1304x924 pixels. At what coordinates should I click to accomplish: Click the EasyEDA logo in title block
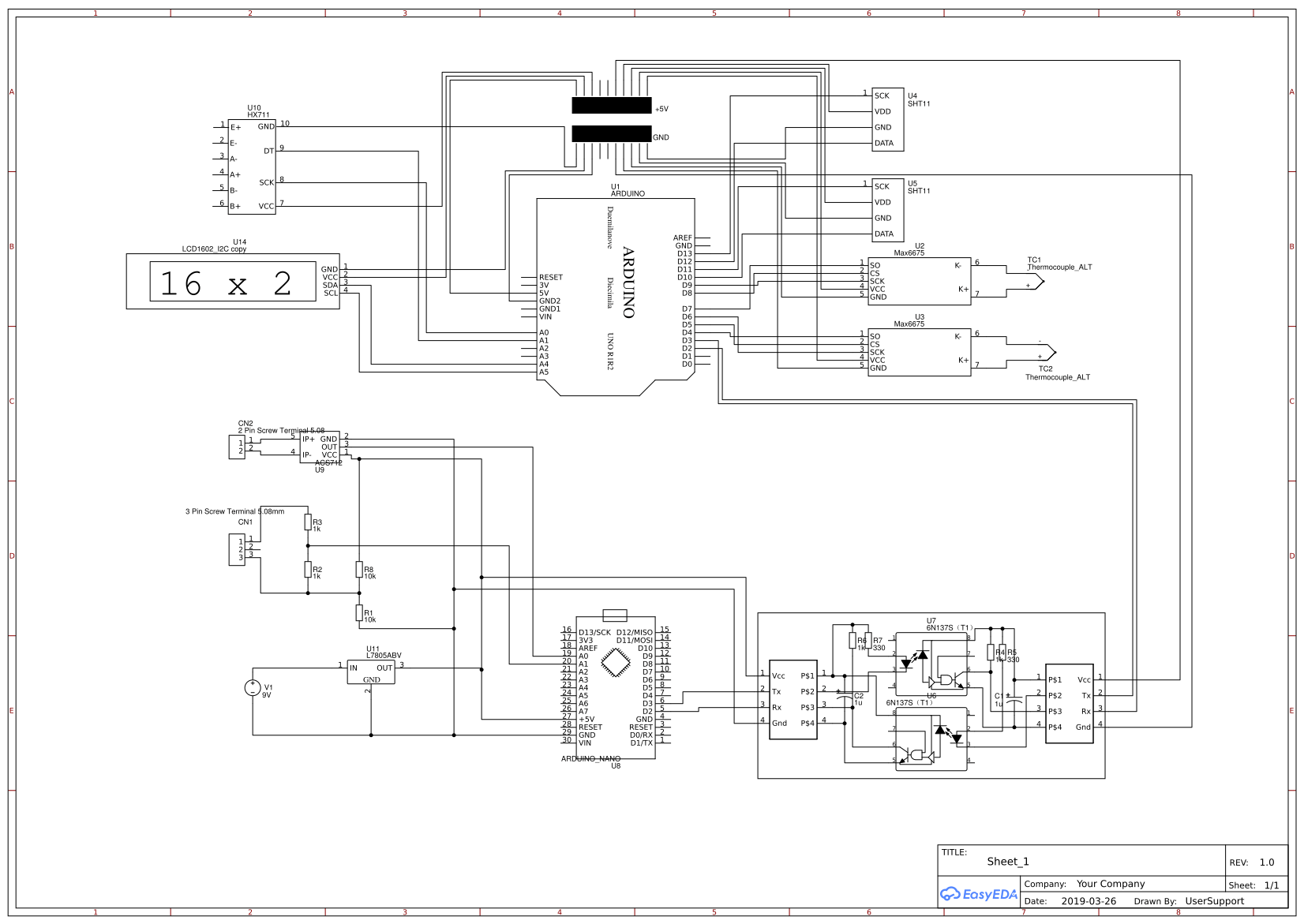click(978, 894)
